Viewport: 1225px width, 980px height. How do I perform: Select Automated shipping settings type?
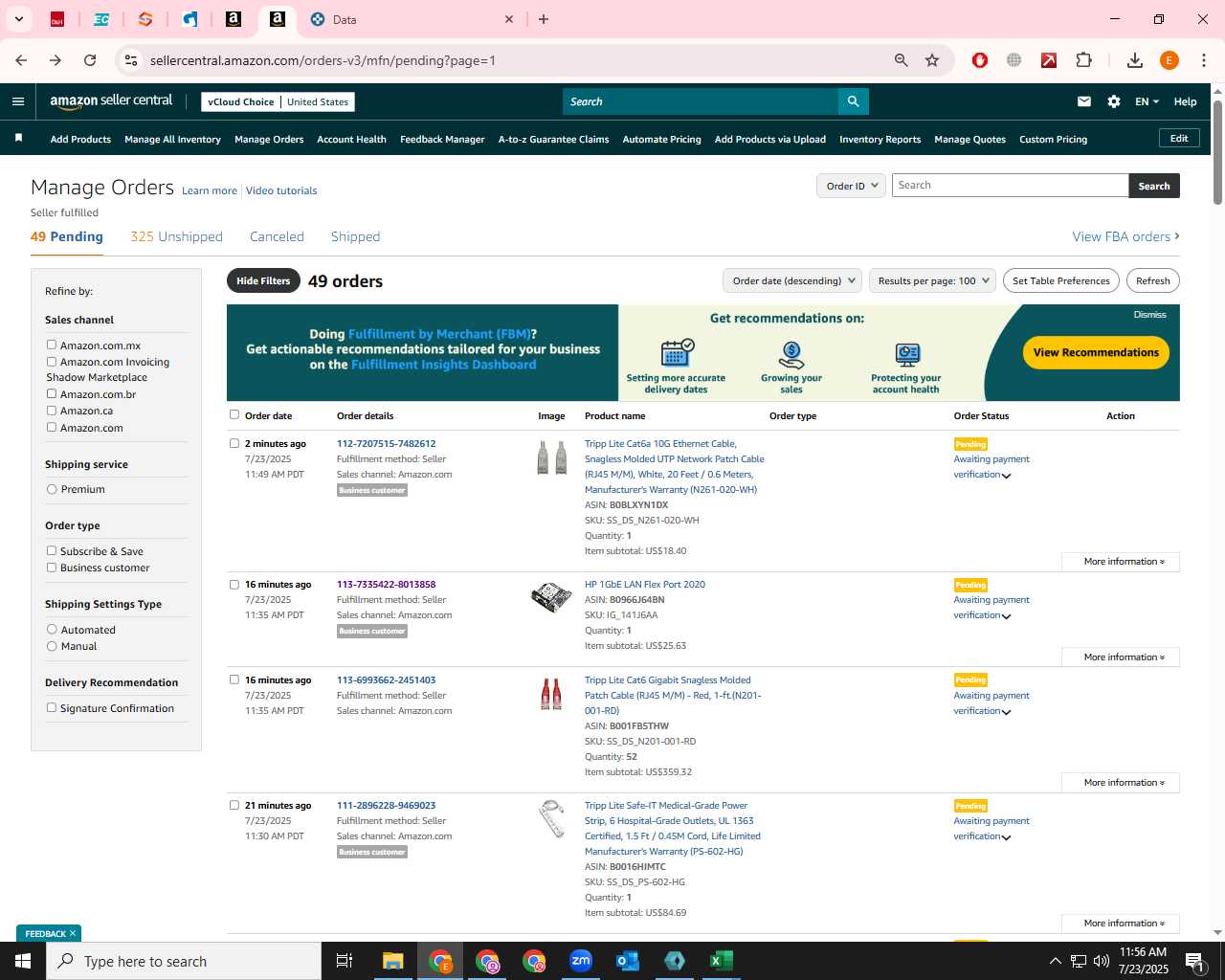point(52,629)
